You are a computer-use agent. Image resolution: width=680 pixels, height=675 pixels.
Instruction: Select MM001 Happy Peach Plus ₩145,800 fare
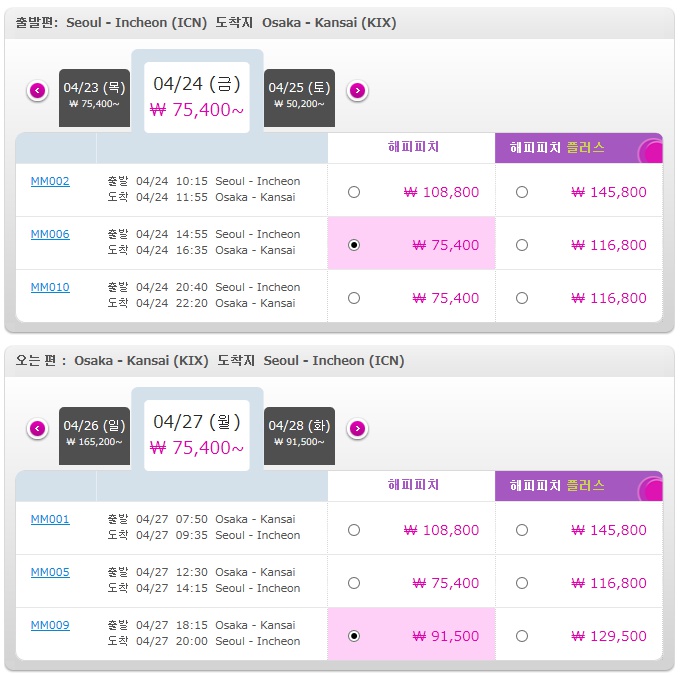click(522, 530)
